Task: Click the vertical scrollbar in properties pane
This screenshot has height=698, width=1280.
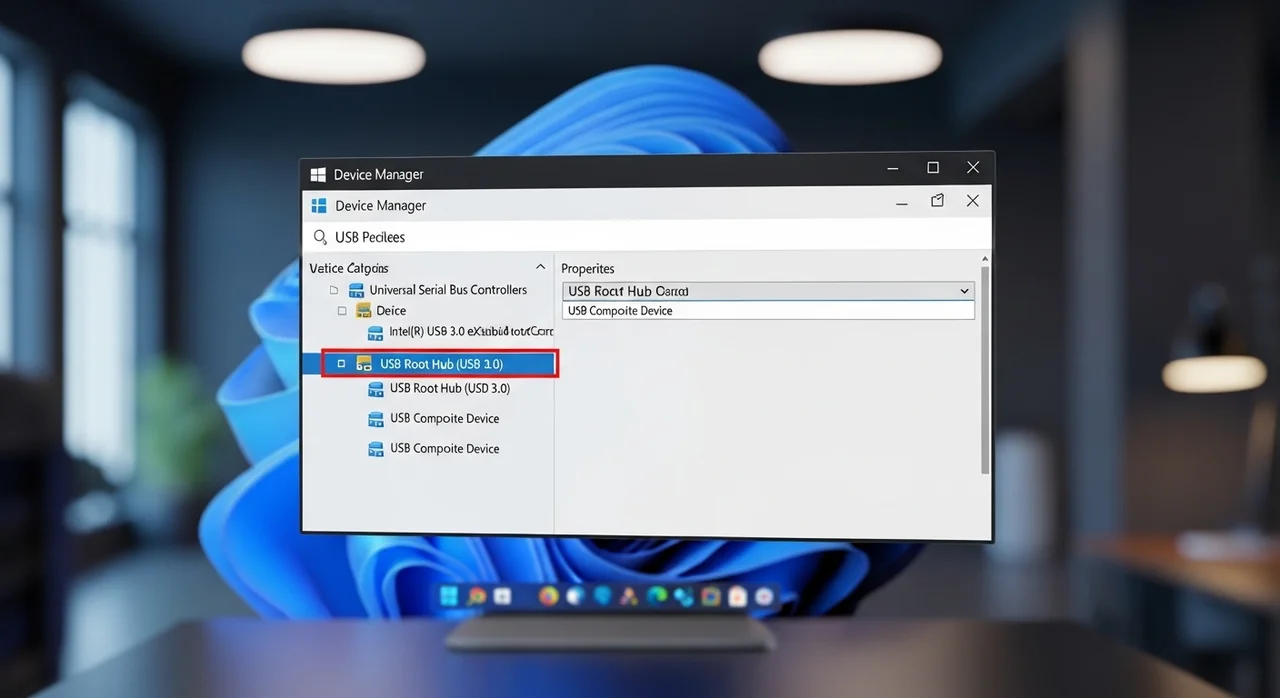Action: point(985,370)
